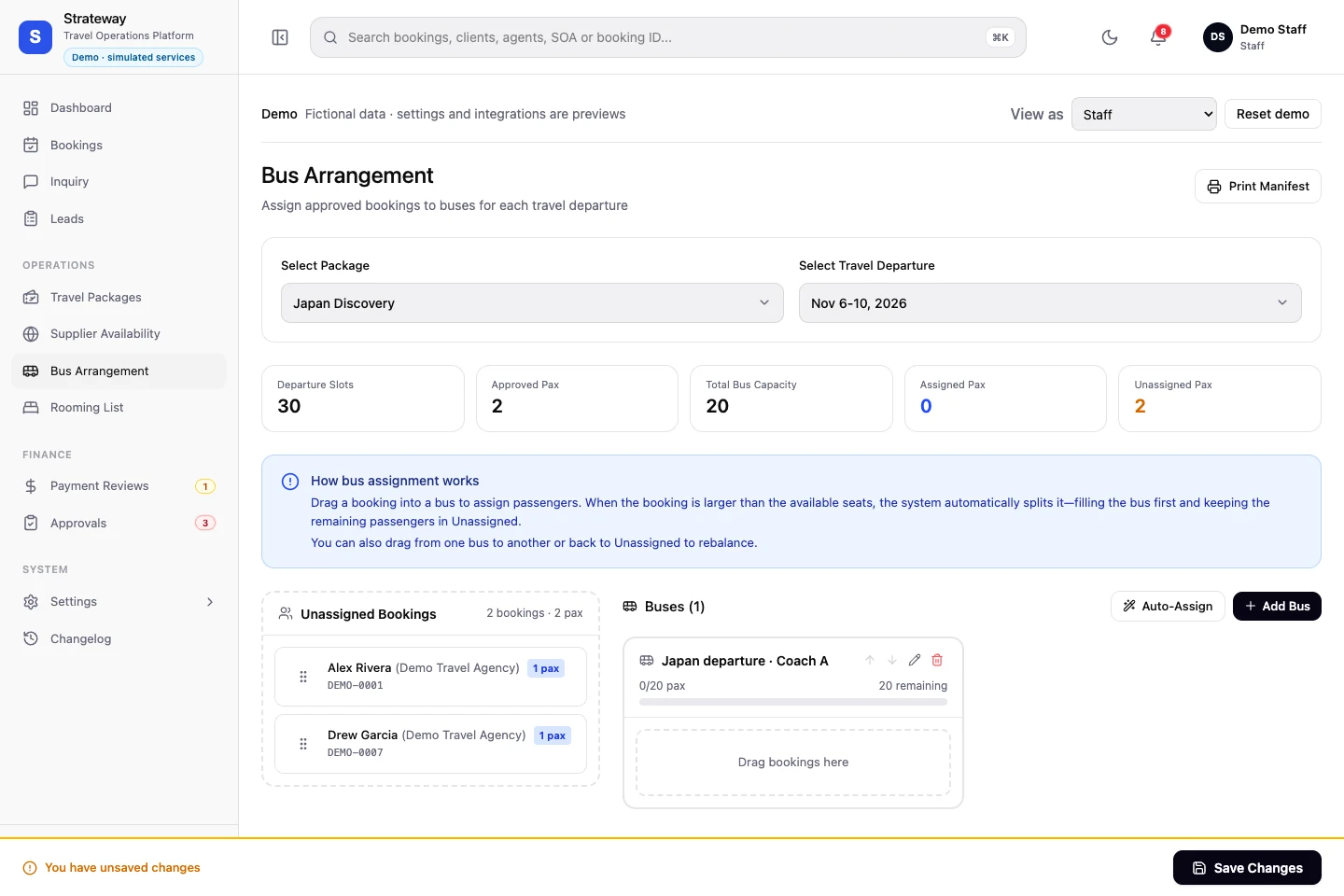The width and height of the screenshot is (1344, 896).
Task: Toggle dark mode moon icon
Action: tap(1110, 37)
